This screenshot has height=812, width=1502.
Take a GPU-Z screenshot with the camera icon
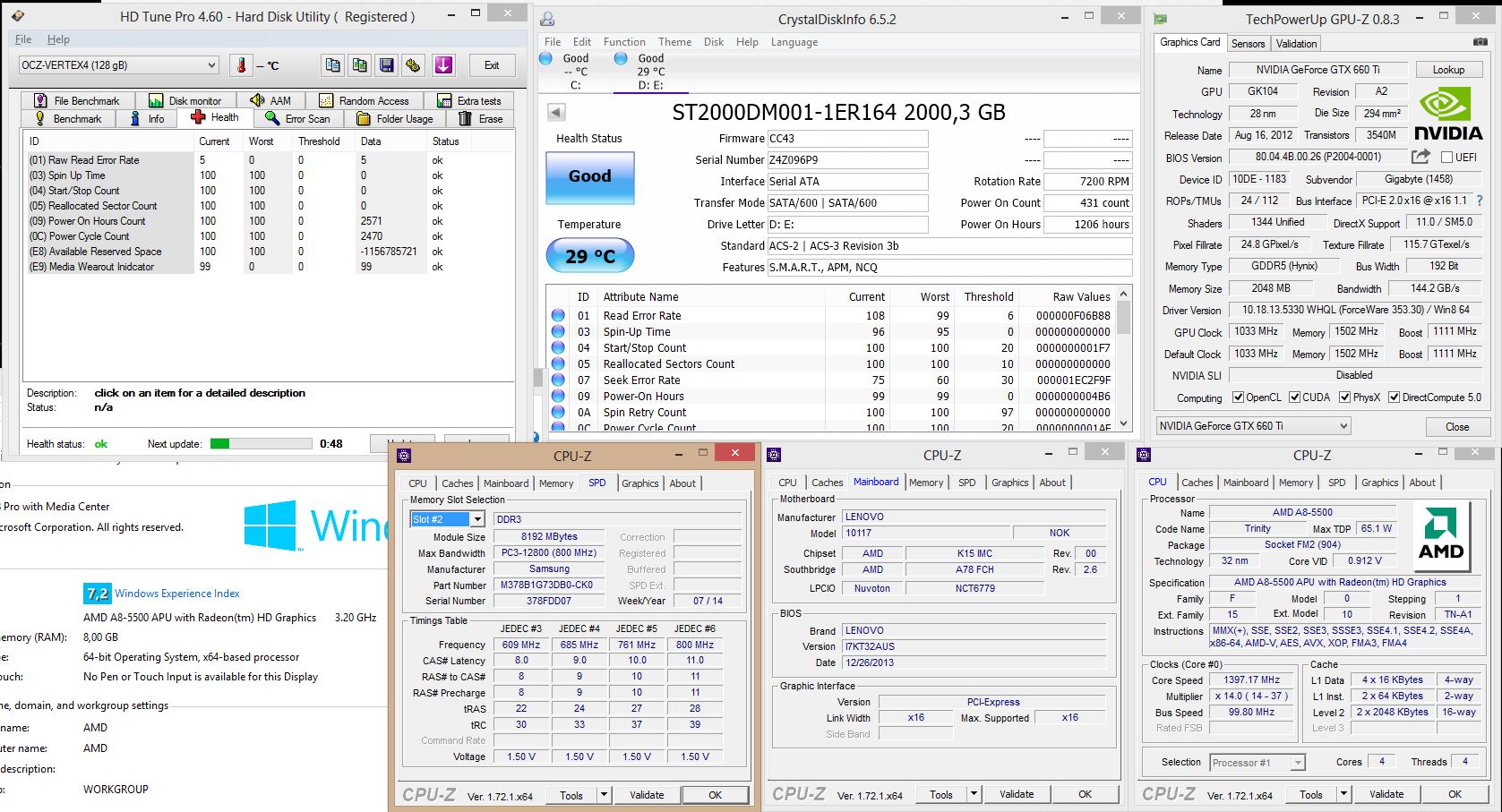pos(1480,42)
